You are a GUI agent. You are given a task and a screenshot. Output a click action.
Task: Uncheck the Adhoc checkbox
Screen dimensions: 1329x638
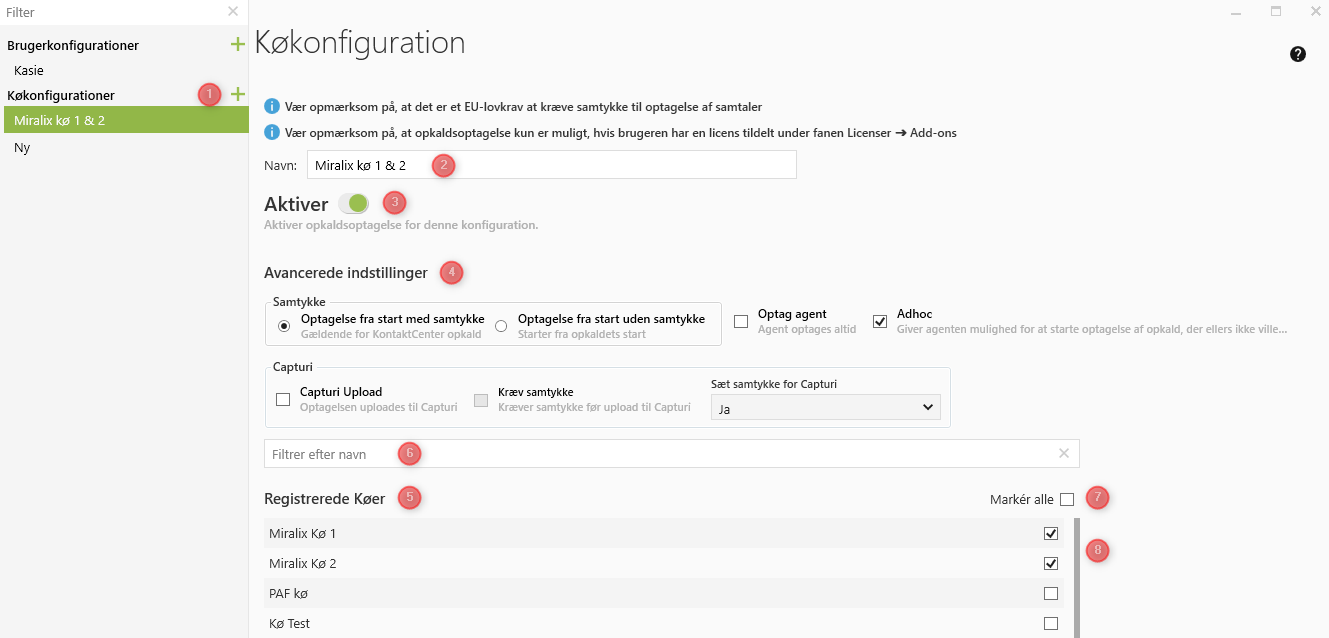tap(880, 321)
